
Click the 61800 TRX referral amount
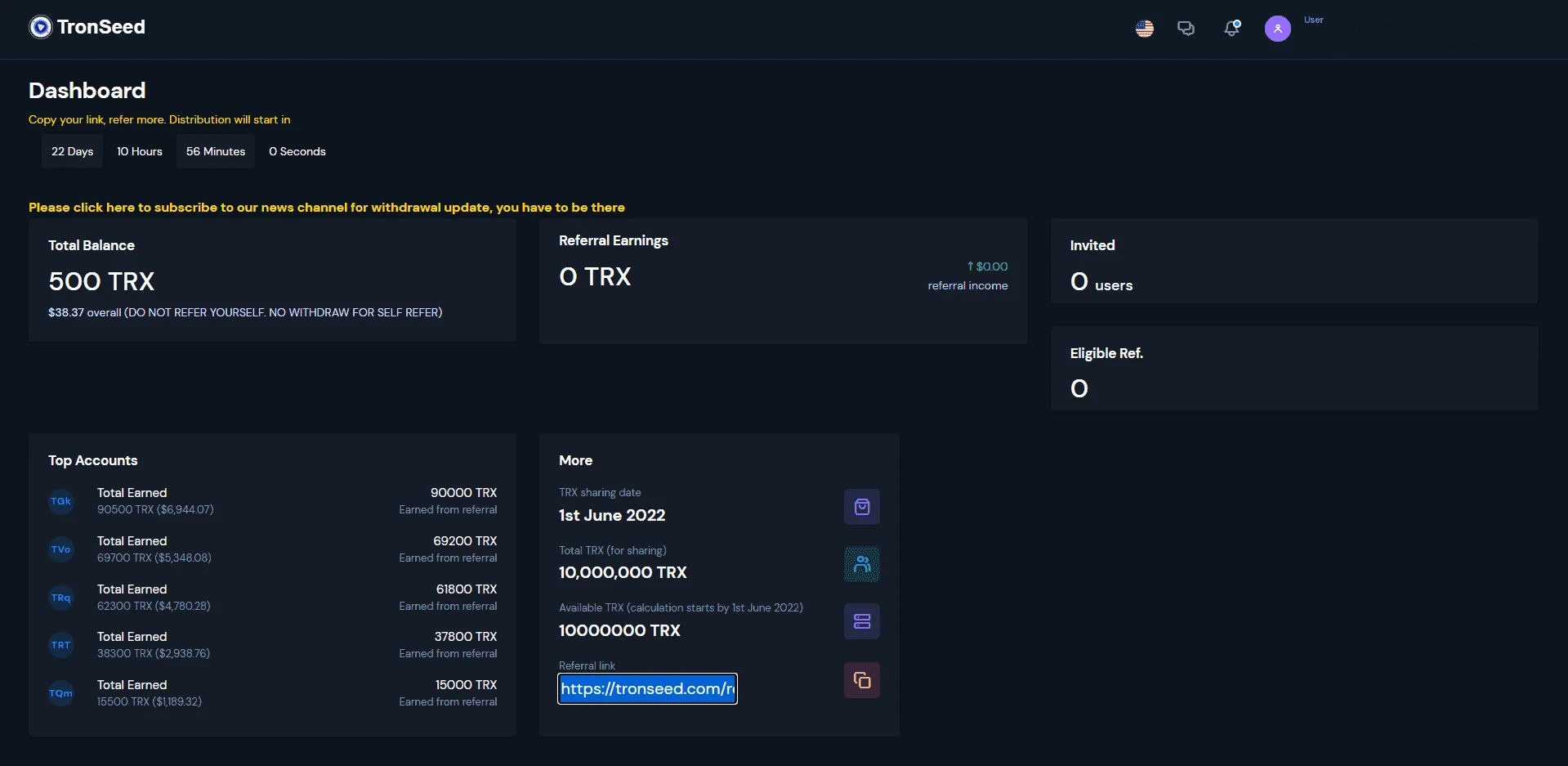[467, 589]
